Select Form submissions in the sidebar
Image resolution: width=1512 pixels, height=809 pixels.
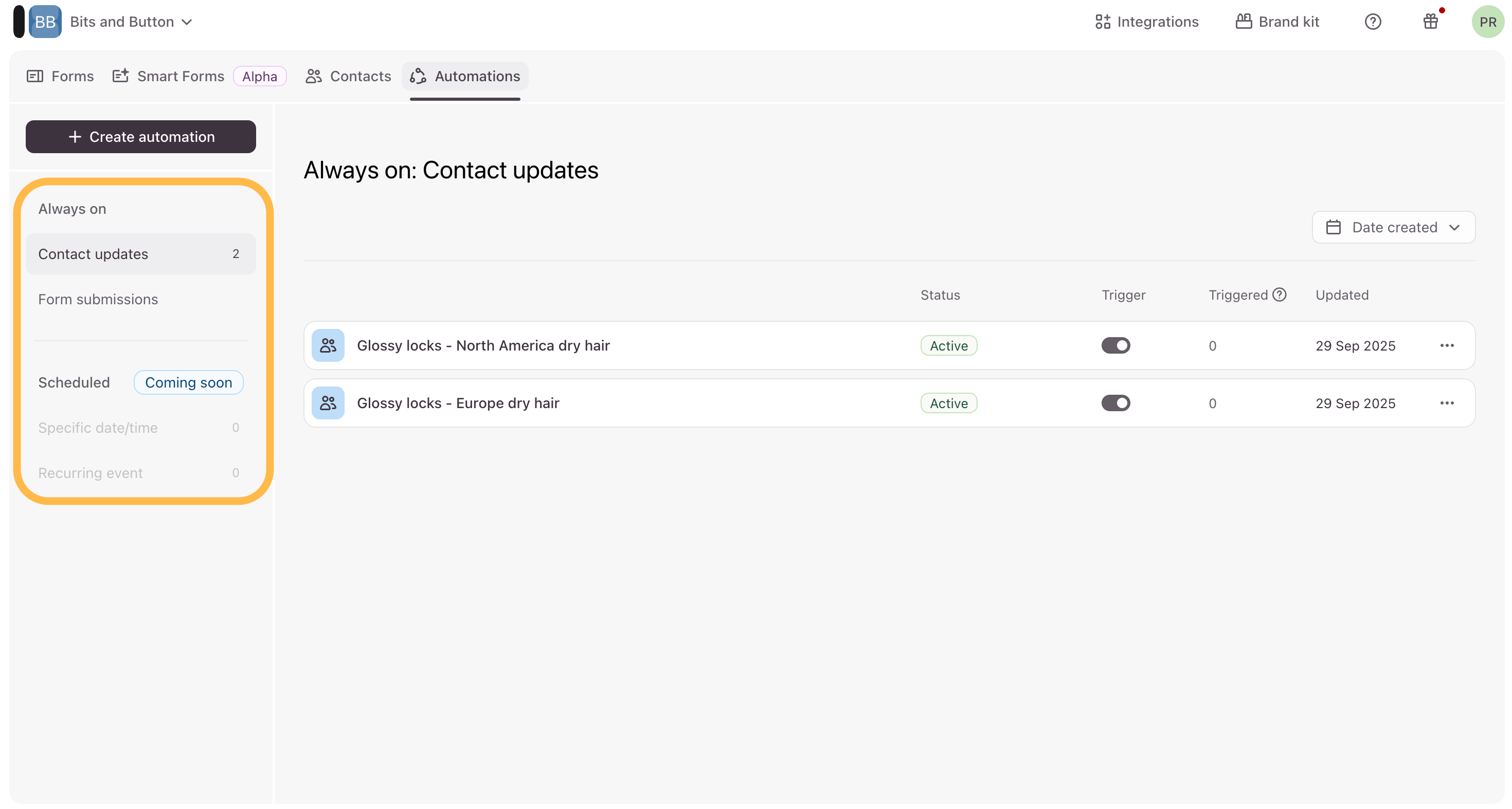tap(98, 299)
